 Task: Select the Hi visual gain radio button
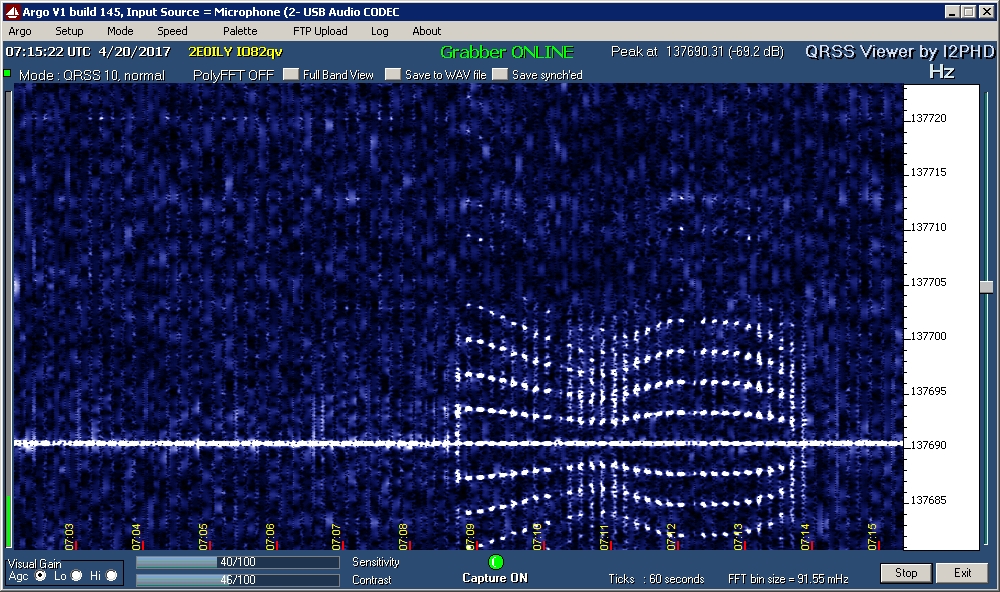click(112, 575)
